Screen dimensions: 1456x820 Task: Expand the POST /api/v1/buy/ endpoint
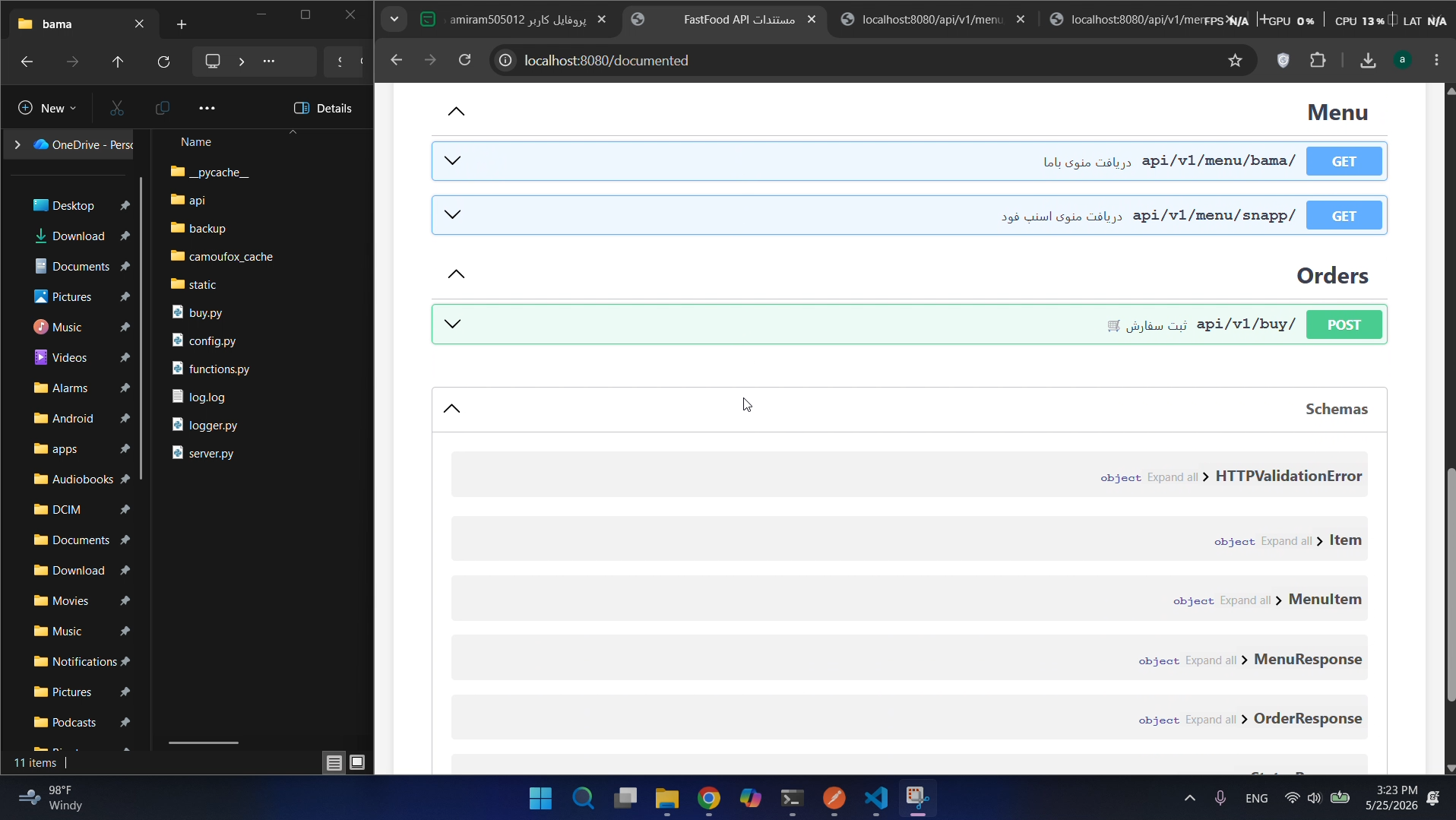[452, 324]
